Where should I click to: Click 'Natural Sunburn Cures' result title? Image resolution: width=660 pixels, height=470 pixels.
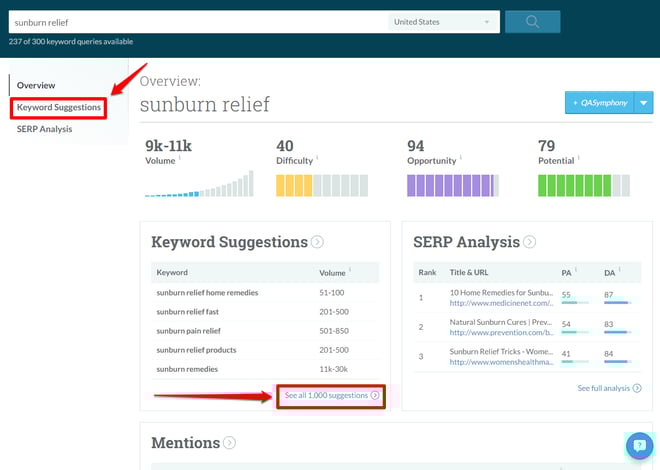click(x=501, y=322)
